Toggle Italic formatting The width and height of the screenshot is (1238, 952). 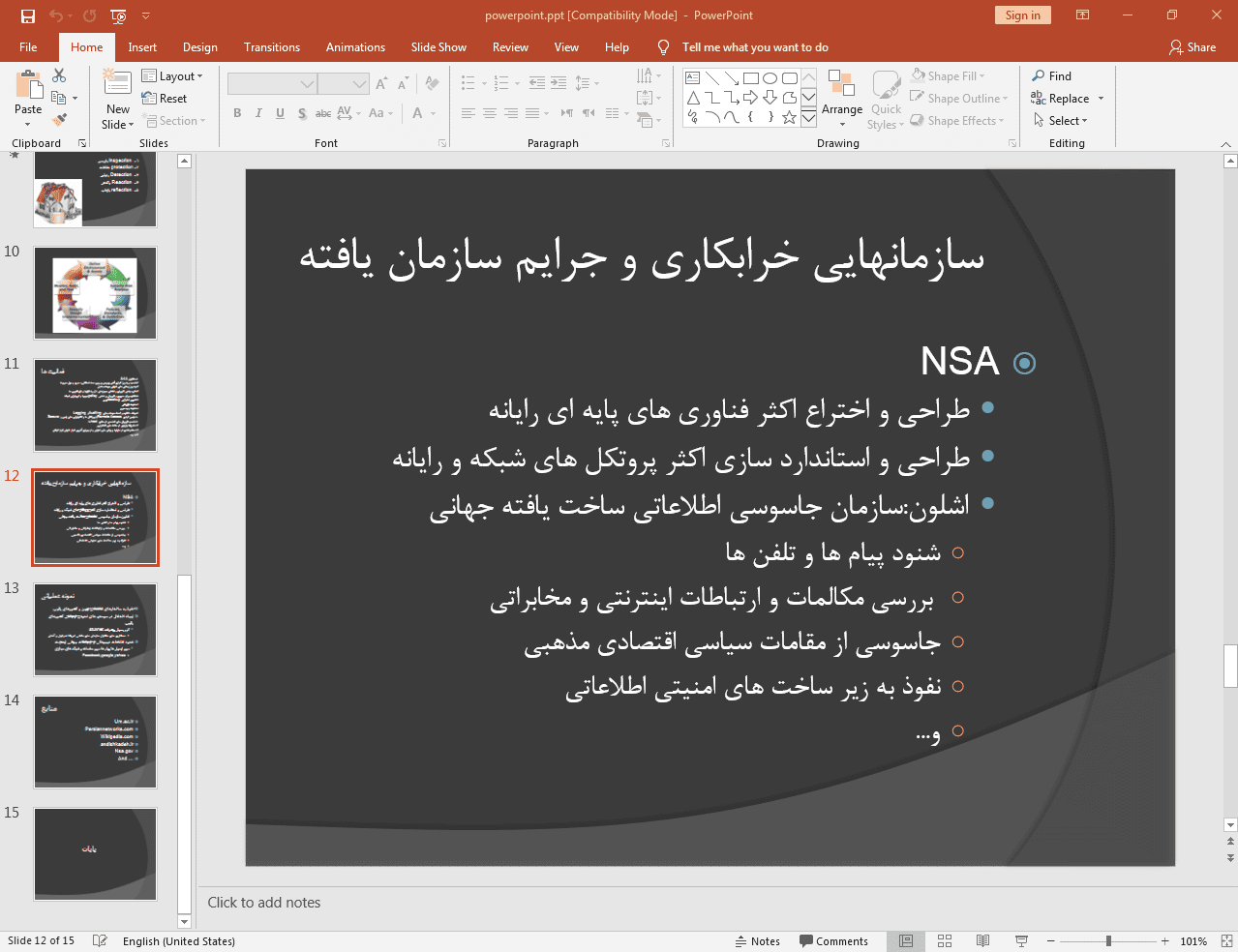pos(258,113)
